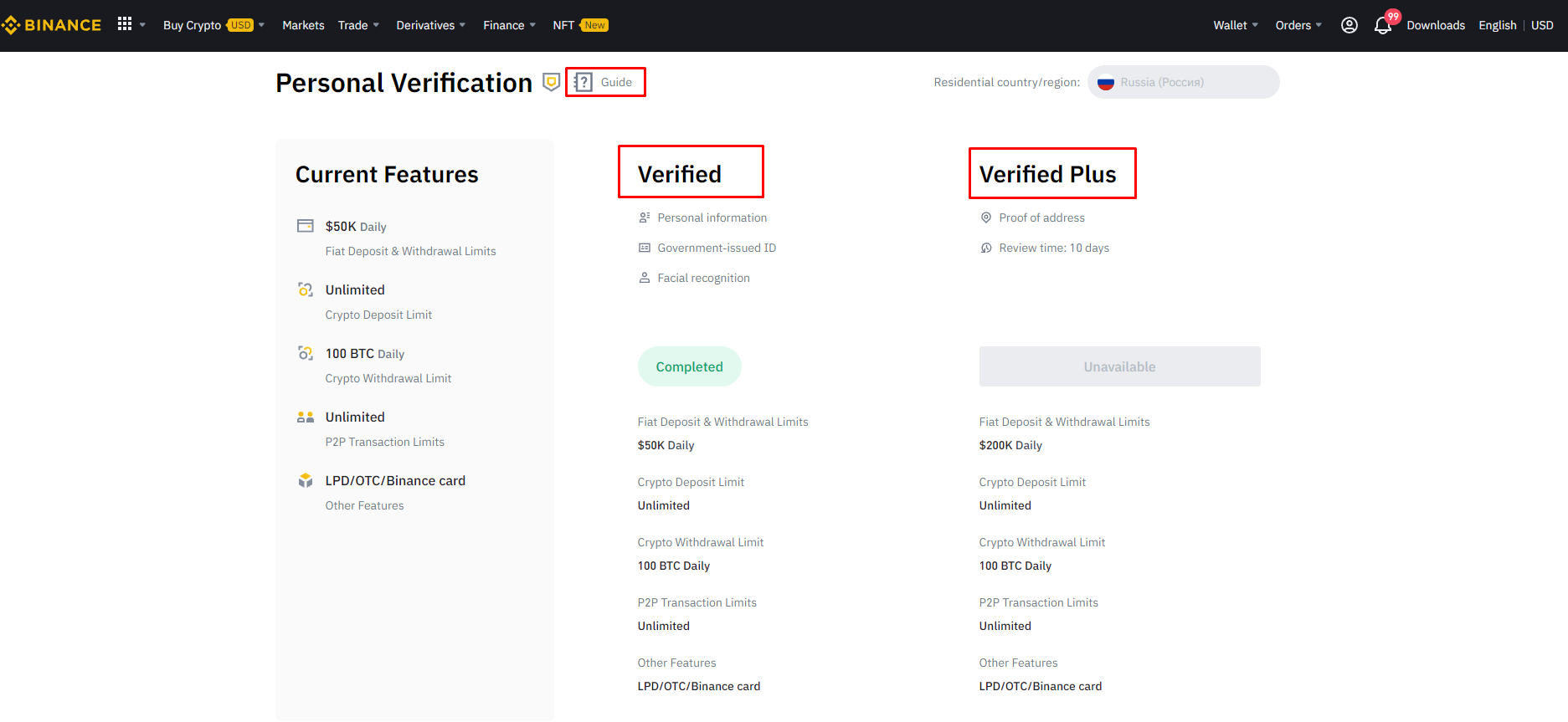1568x722 pixels.
Task: Open the Residential country selector showing Russia
Action: (x=1183, y=82)
